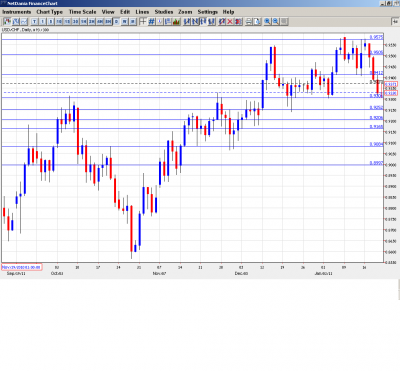400x371 pixels.
Task: Select the candlestick chart type icon
Action: [7, 22]
